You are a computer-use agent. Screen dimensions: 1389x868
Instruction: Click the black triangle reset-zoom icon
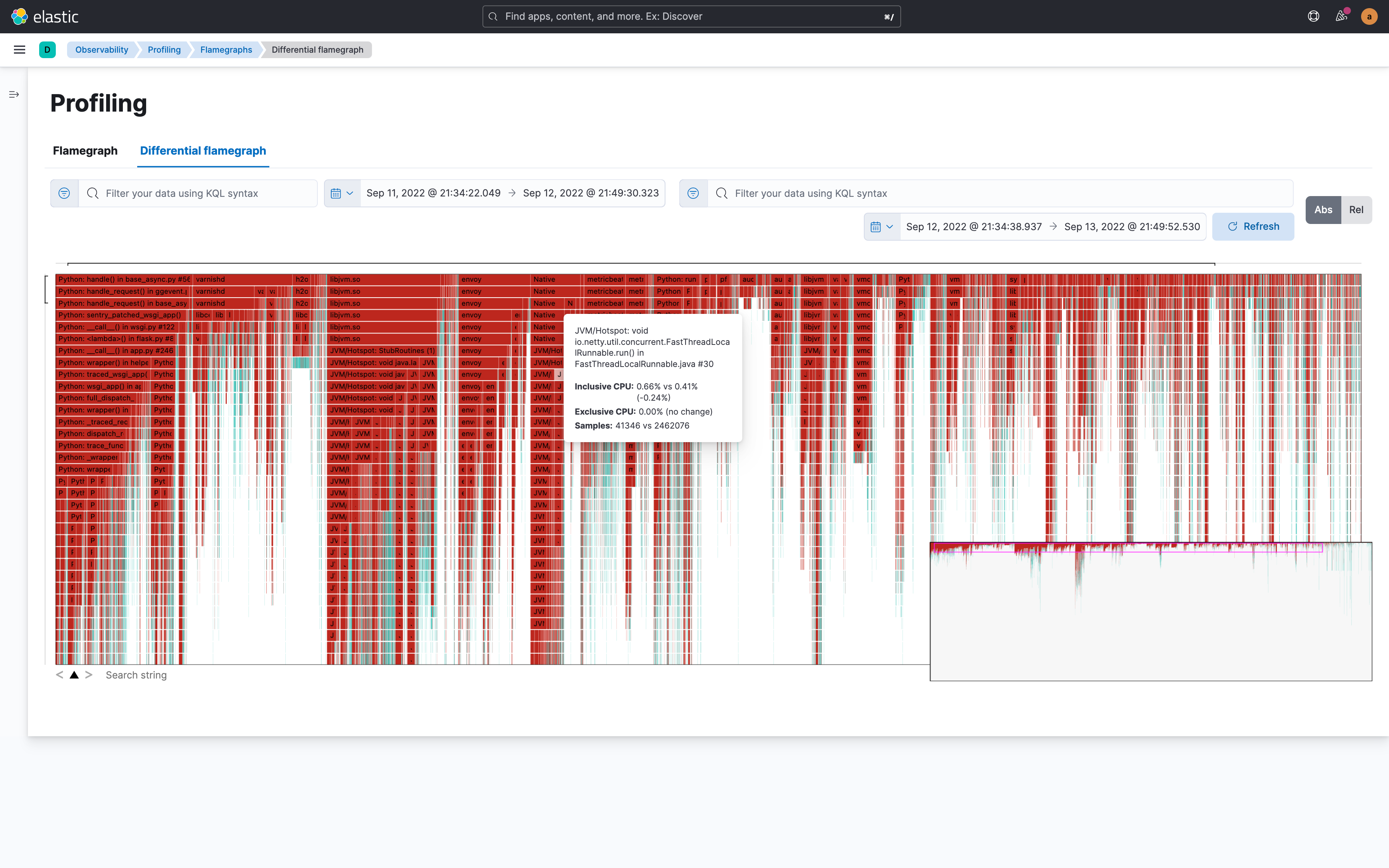[74, 675]
